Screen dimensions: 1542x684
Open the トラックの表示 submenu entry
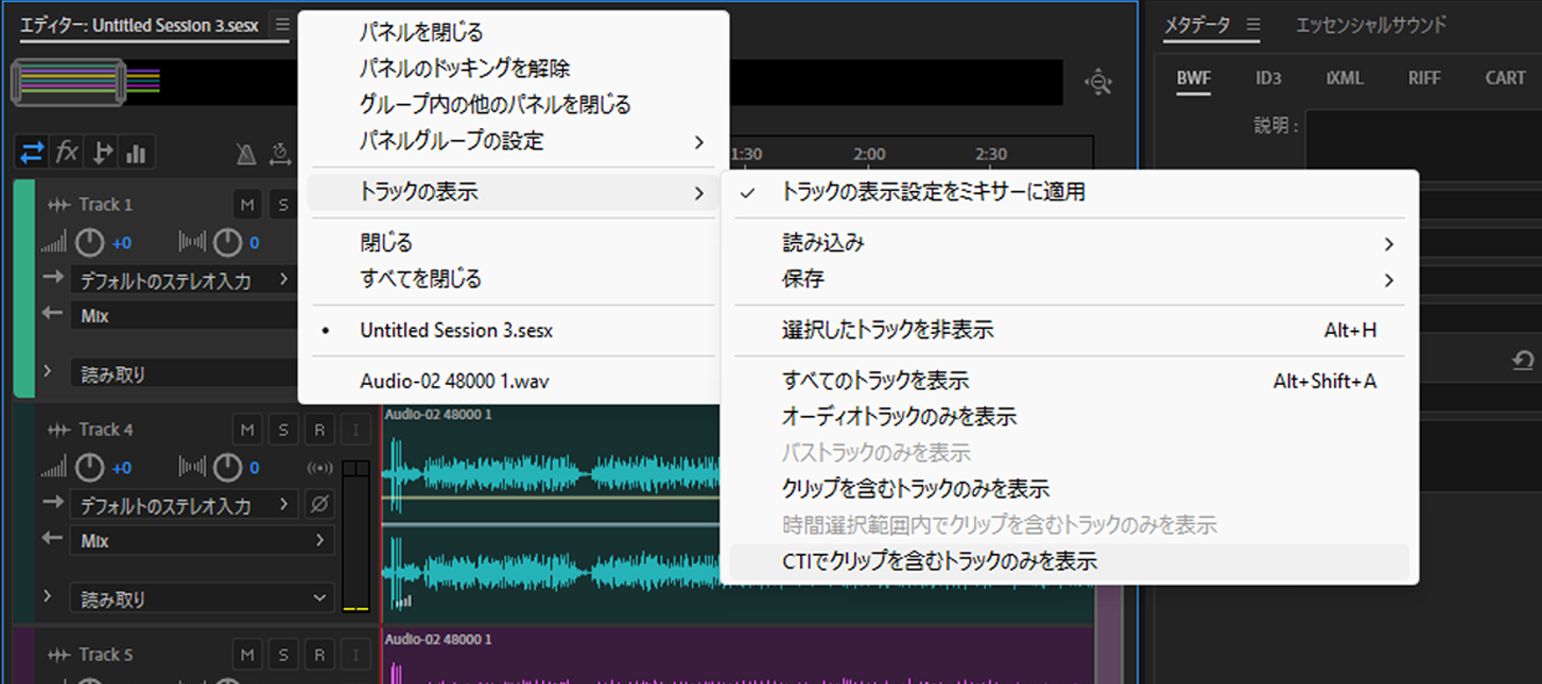(x=513, y=192)
